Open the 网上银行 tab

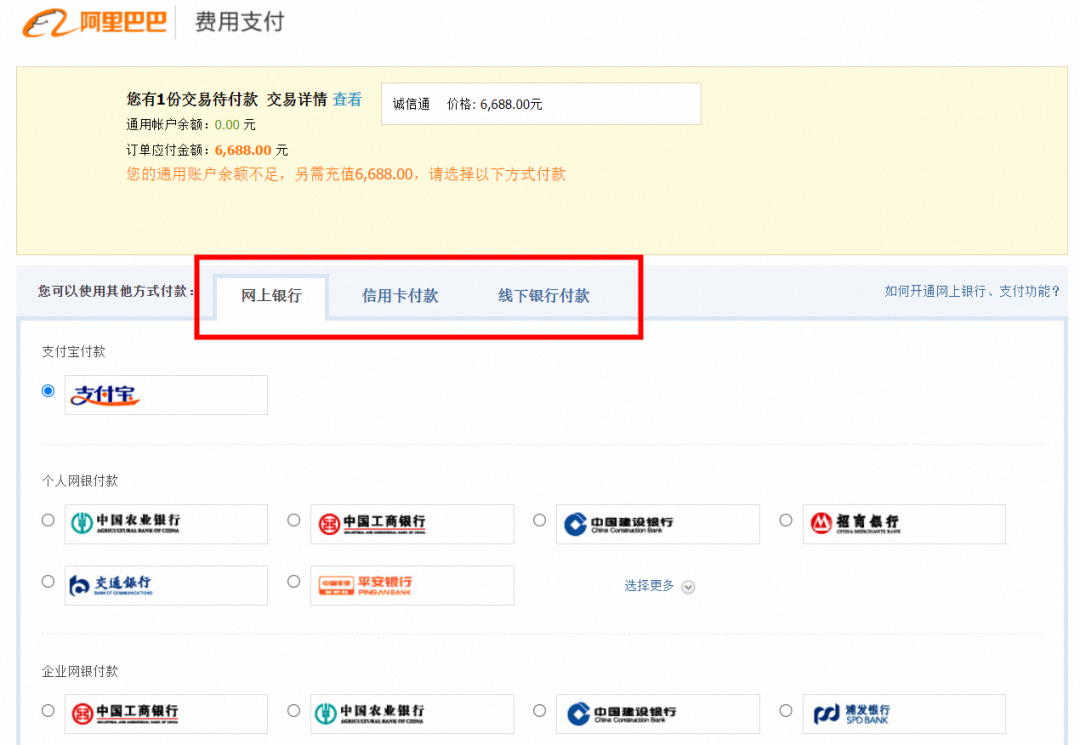(x=271, y=296)
